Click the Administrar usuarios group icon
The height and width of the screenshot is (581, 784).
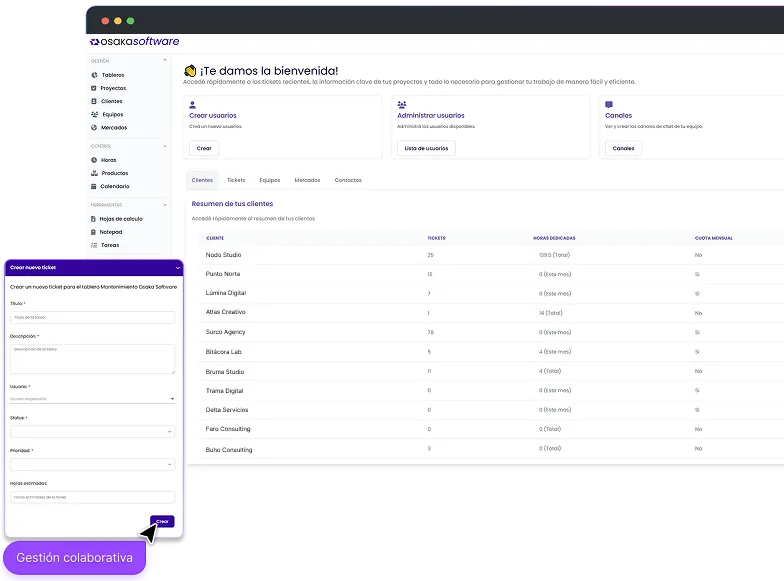pos(402,105)
